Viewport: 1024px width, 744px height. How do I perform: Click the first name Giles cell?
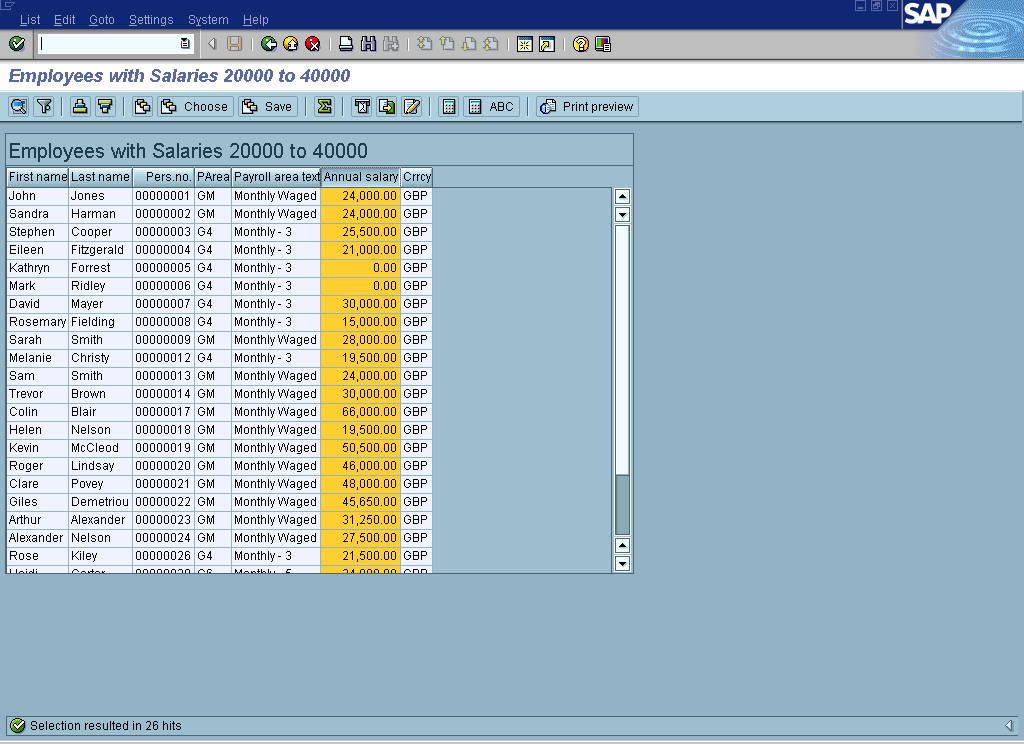pos(37,502)
